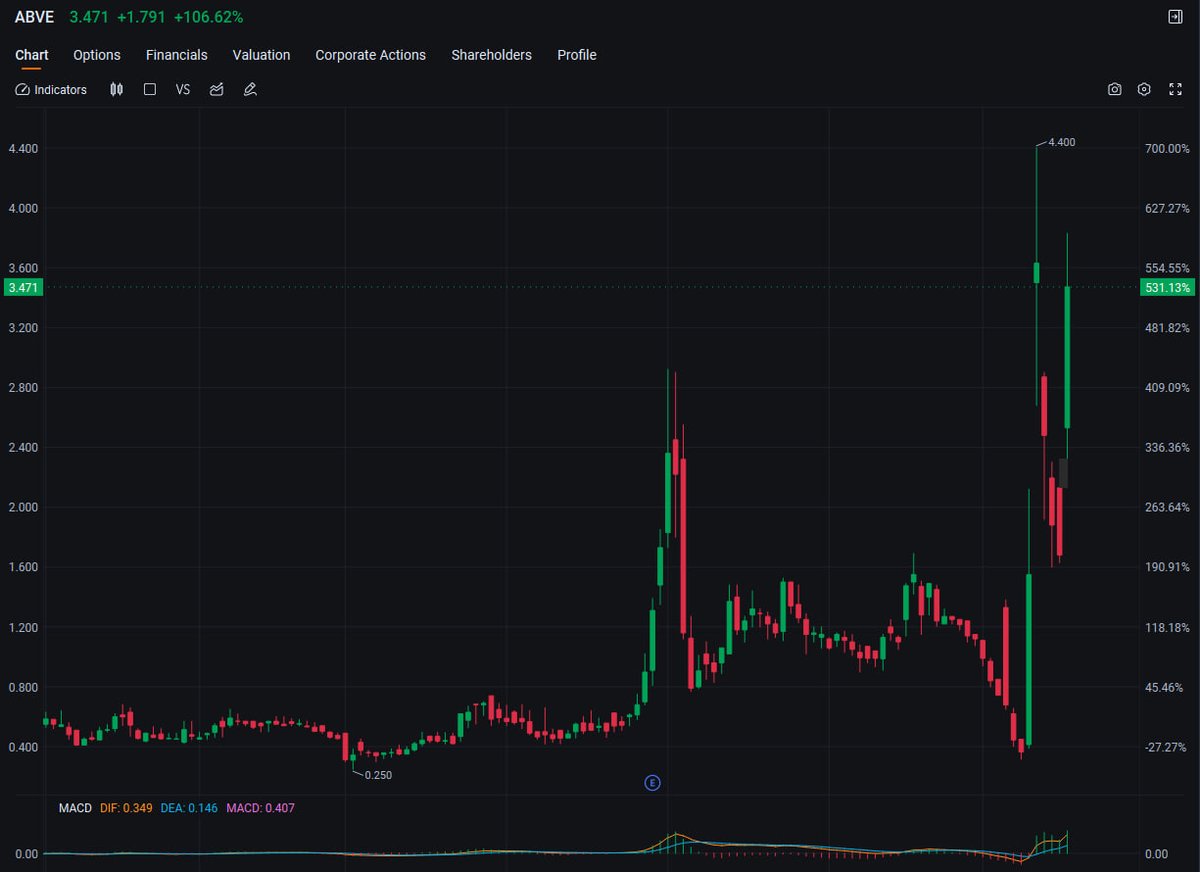Click the 409.09% axis label
1200x872 pixels.
[x=1167, y=388]
